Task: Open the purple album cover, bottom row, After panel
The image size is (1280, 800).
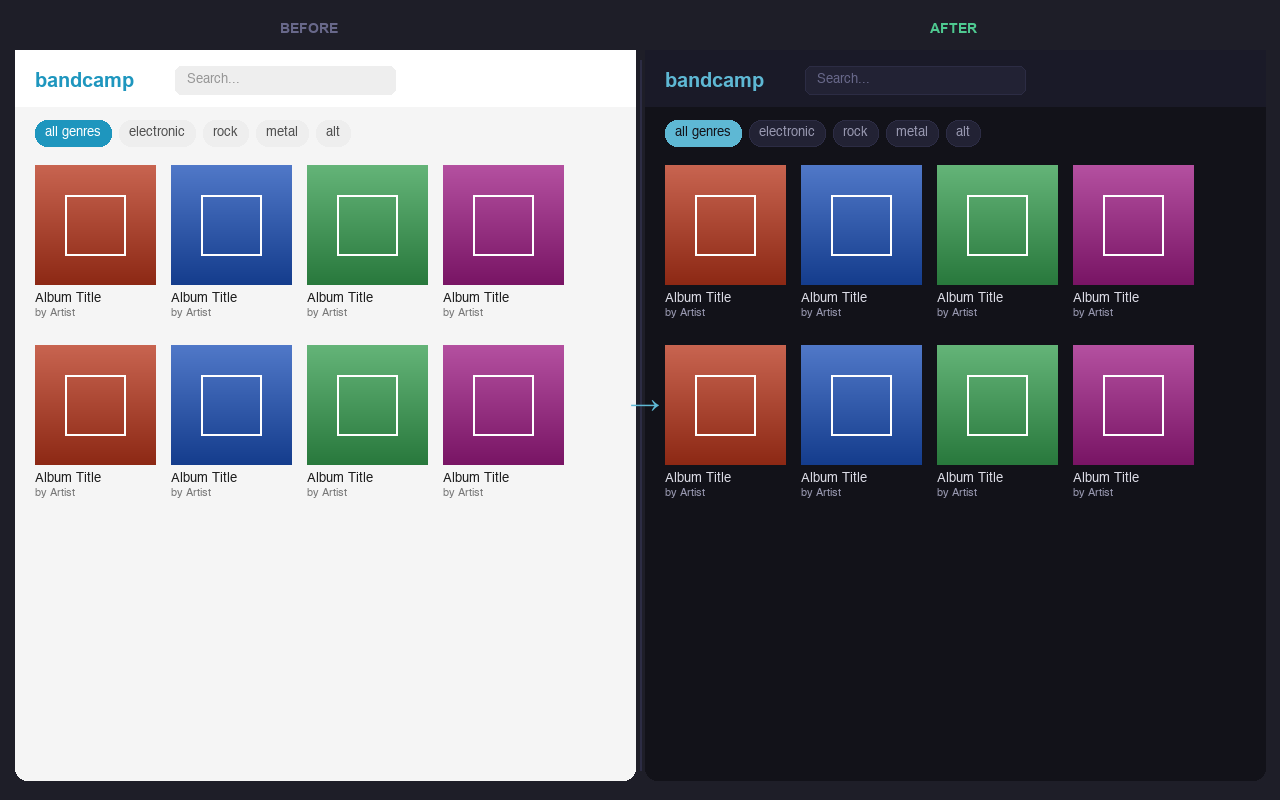Action: [1133, 405]
